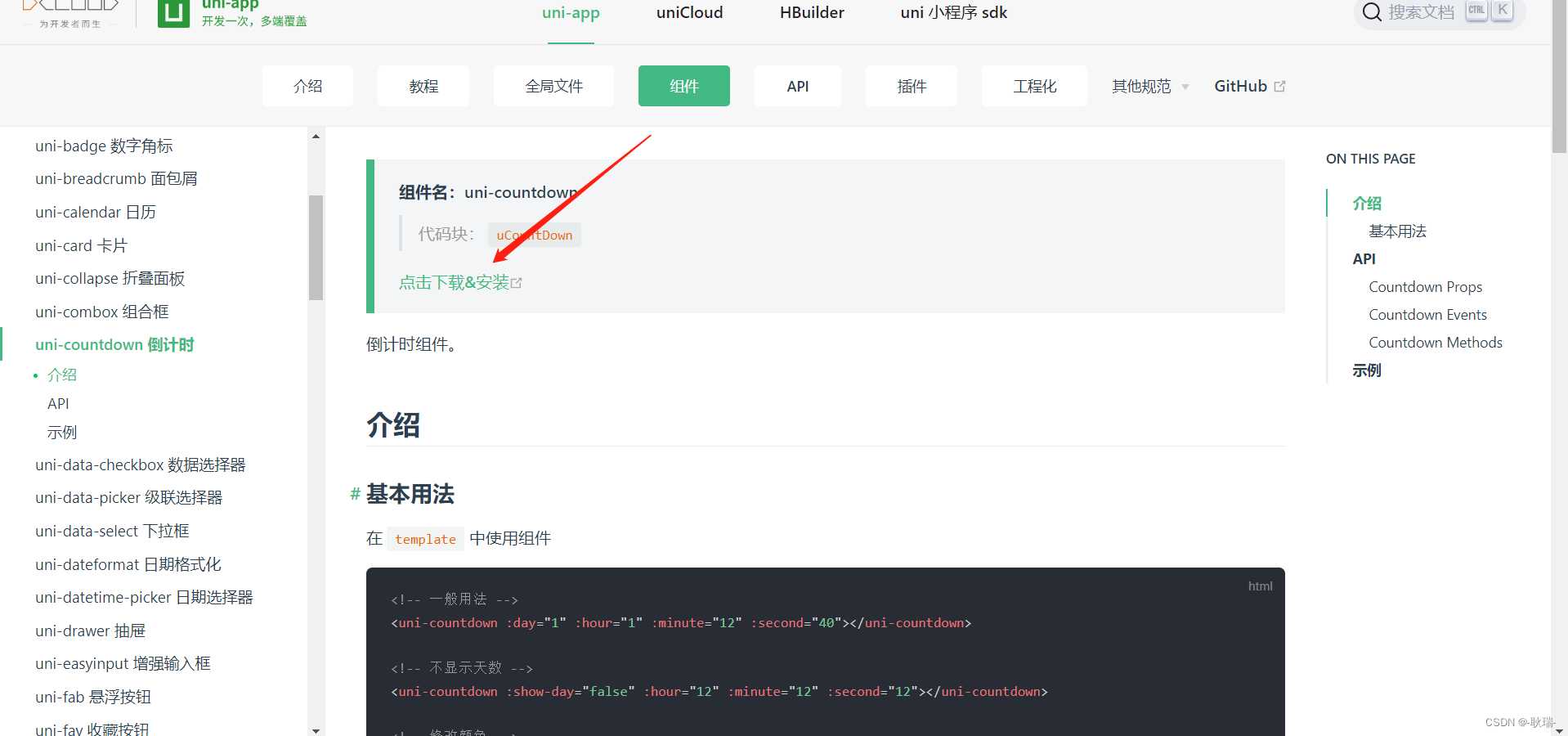The image size is (1568, 736).
Task: Click the GitHub external link icon
Action: [x=1280, y=87]
